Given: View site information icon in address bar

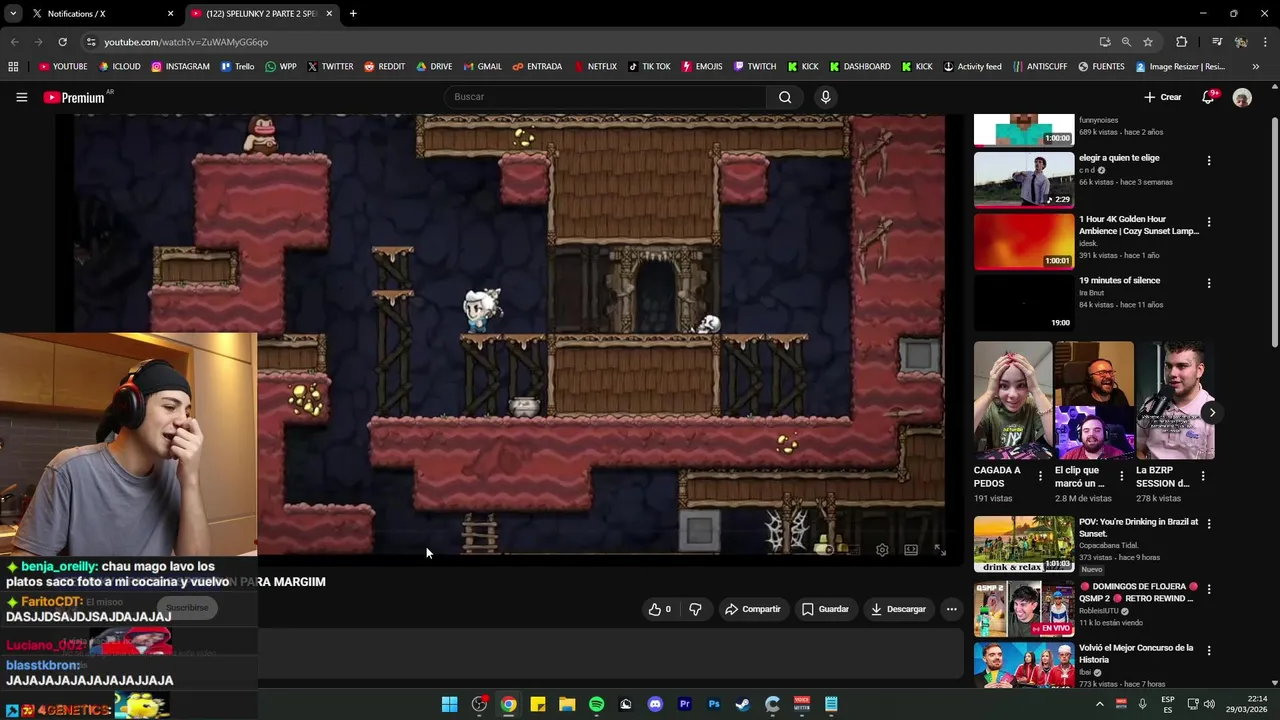Looking at the screenshot, I should [x=91, y=42].
